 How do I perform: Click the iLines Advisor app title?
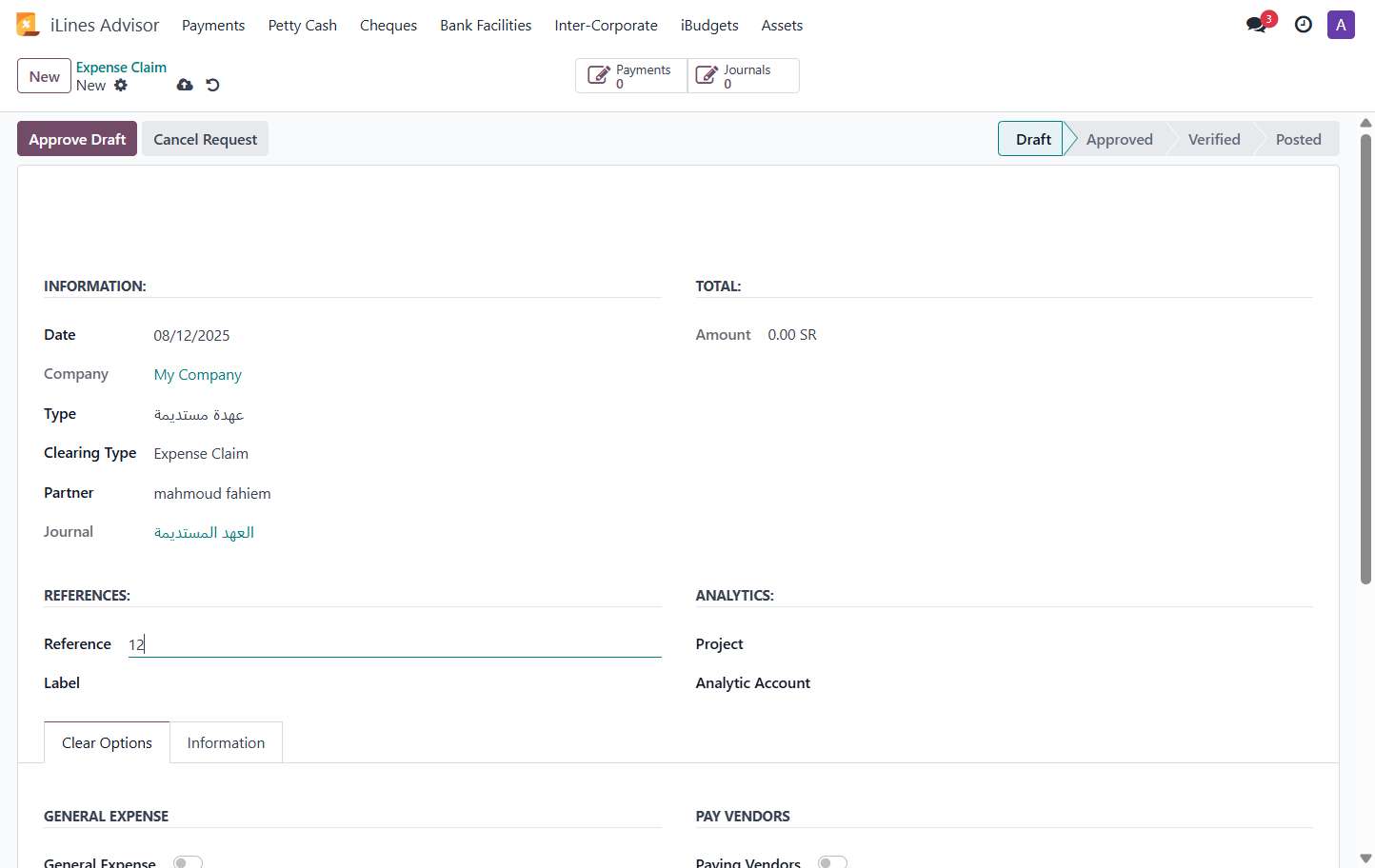105,26
